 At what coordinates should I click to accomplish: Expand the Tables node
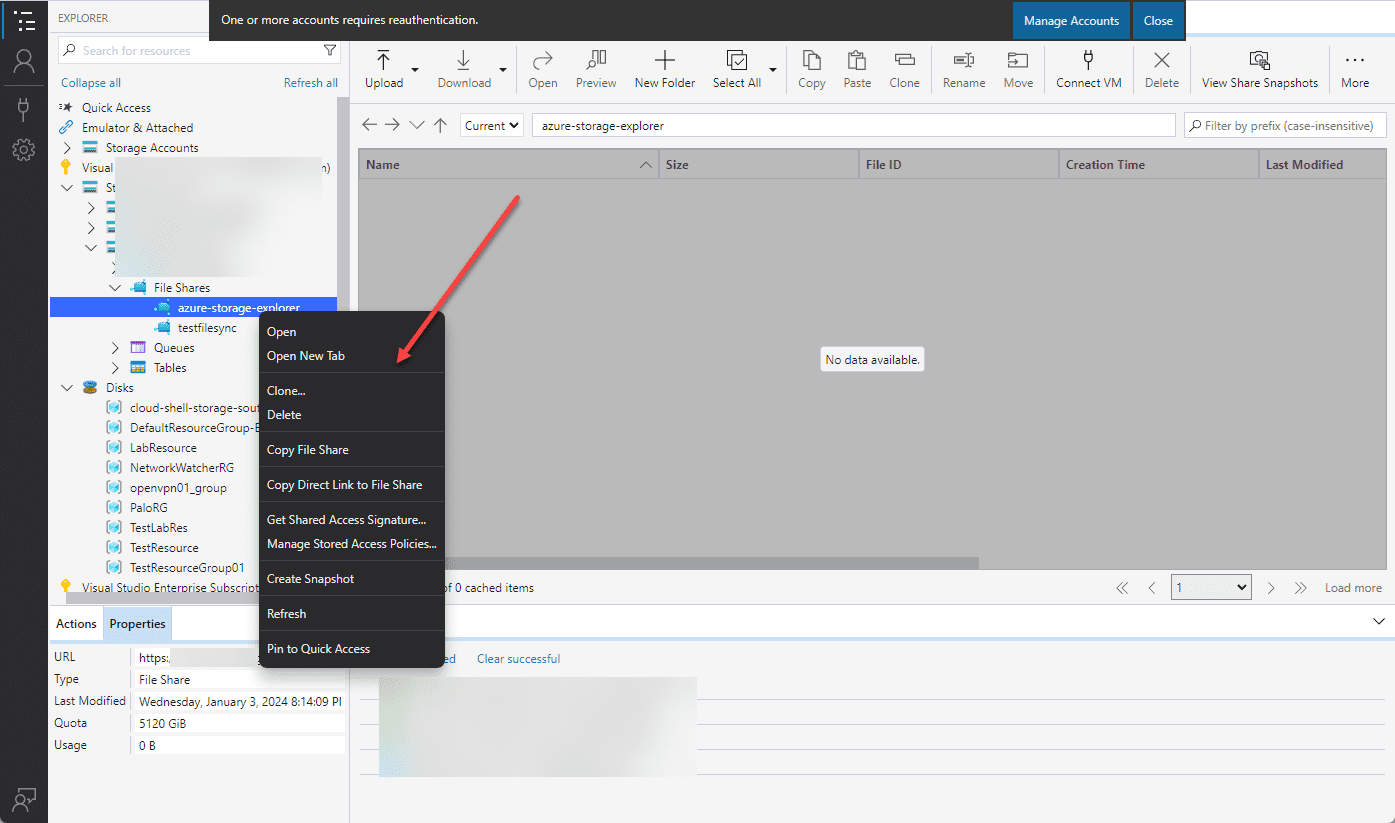[115, 368]
